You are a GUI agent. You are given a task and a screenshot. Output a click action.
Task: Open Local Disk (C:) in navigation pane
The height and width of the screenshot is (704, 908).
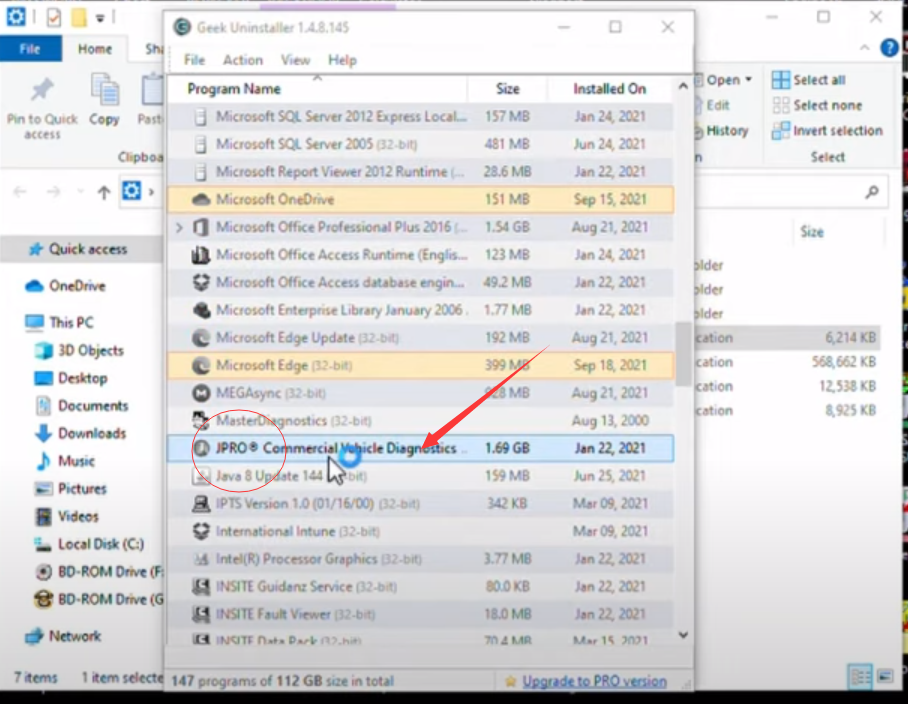click(x=89, y=544)
